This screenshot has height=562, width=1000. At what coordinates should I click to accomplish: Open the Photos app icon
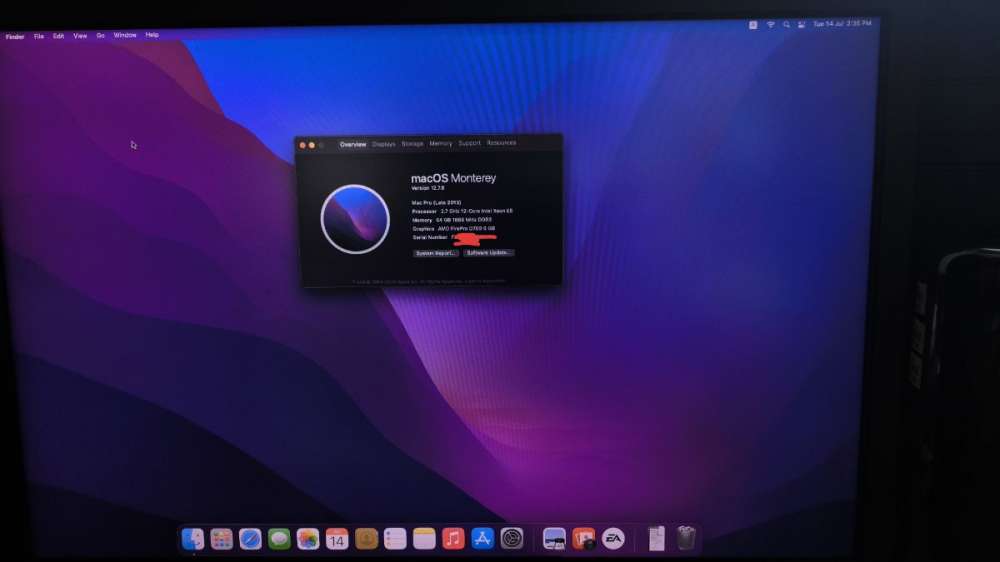[x=307, y=539]
